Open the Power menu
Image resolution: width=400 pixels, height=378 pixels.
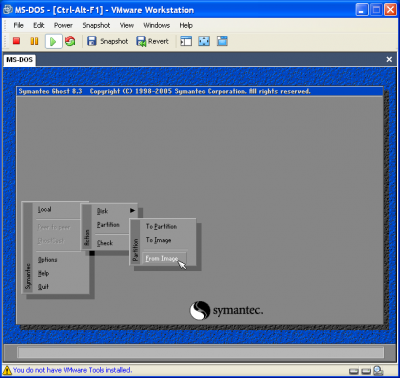coord(63,25)
